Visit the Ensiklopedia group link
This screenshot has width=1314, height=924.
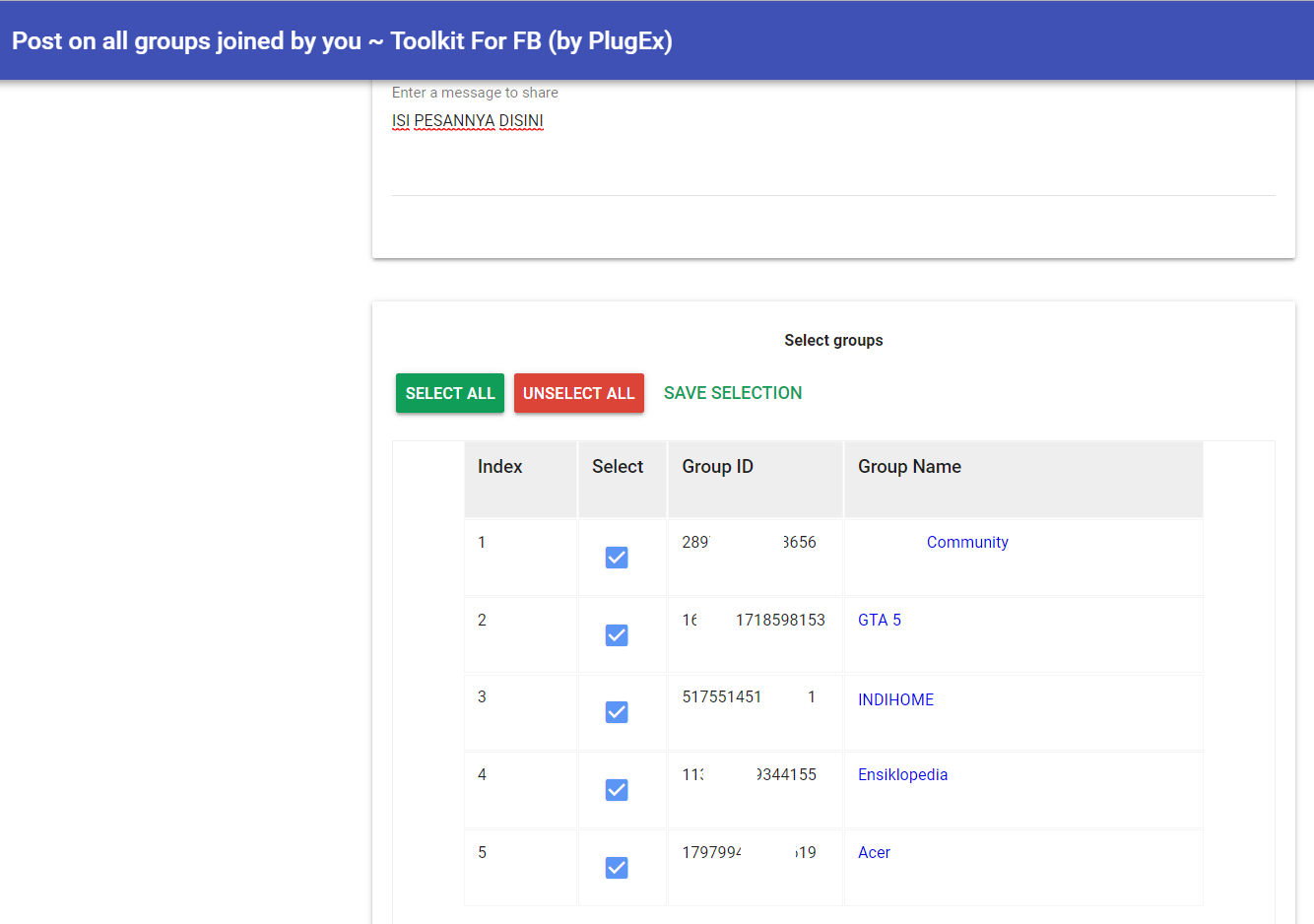pos(902,774)
